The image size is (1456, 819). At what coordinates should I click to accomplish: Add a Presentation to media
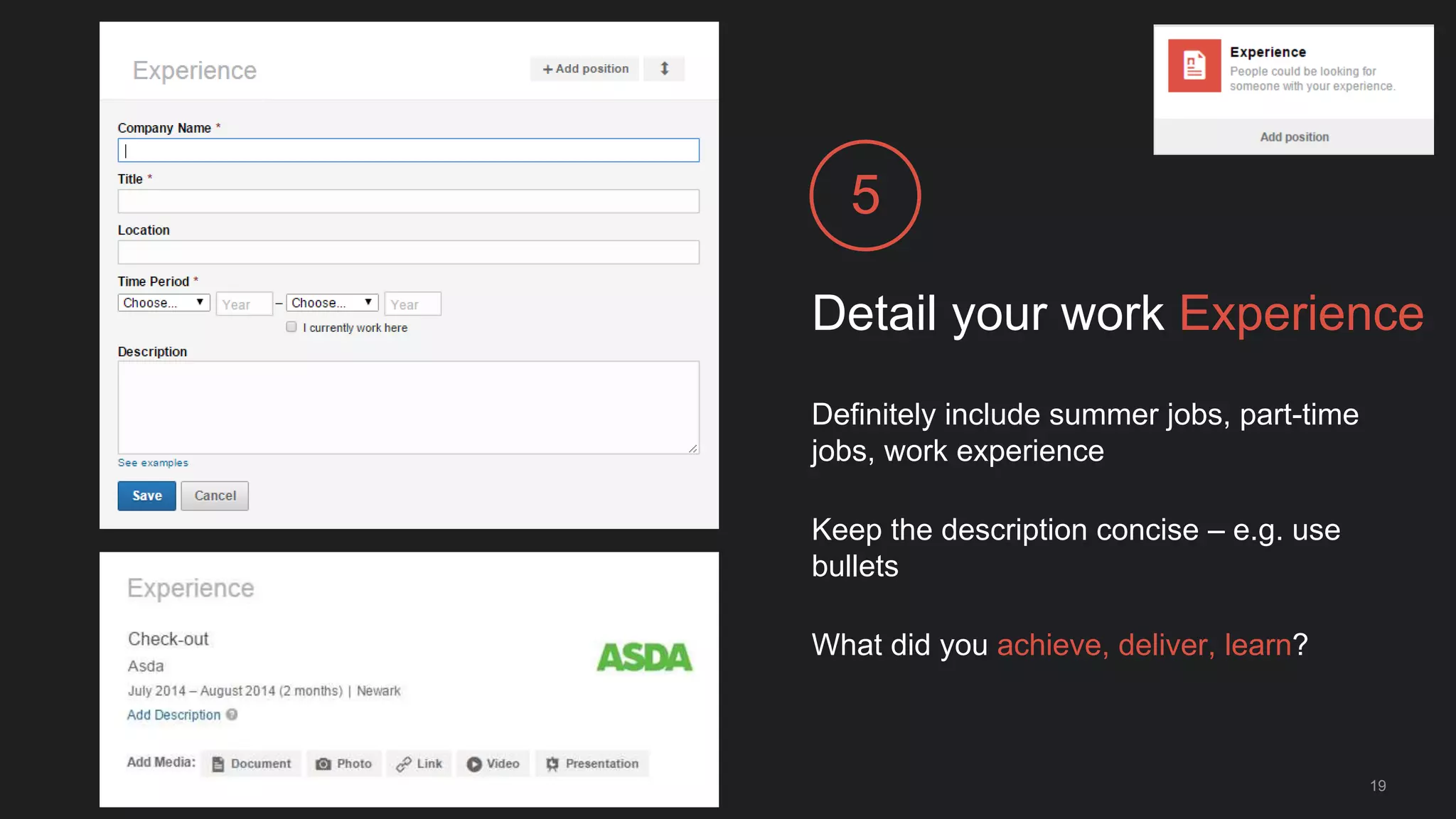click(592, 764)
